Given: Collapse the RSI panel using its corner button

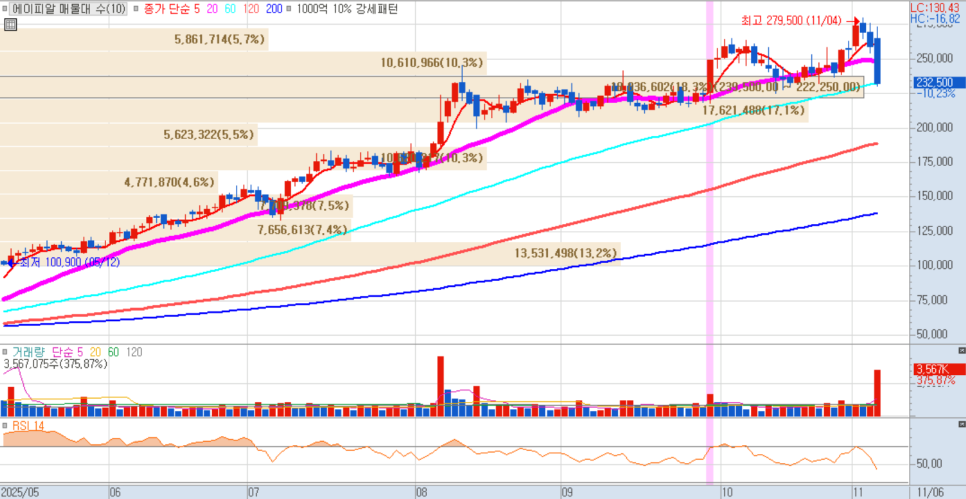Looking at the screenshot, I should pos(962,424).
